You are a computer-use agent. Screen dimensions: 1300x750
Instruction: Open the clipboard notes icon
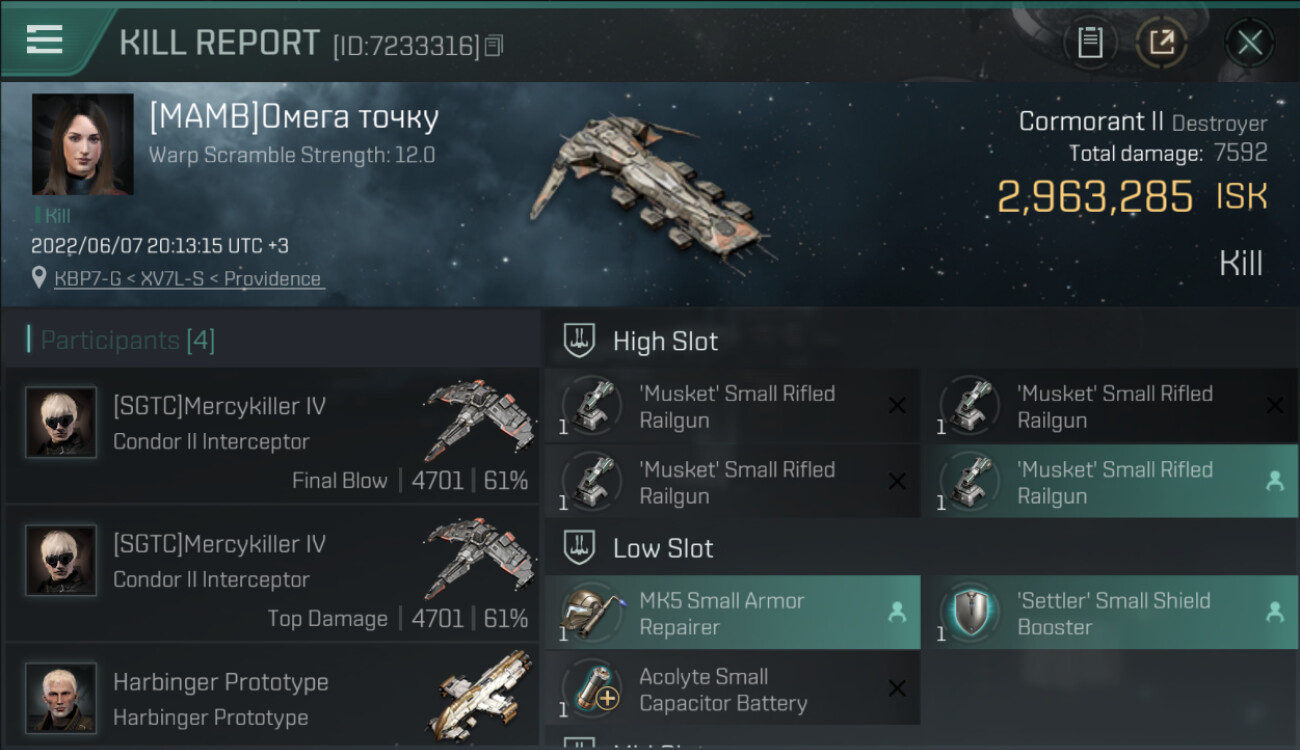pyautogui.click(x=1090, y=43)
